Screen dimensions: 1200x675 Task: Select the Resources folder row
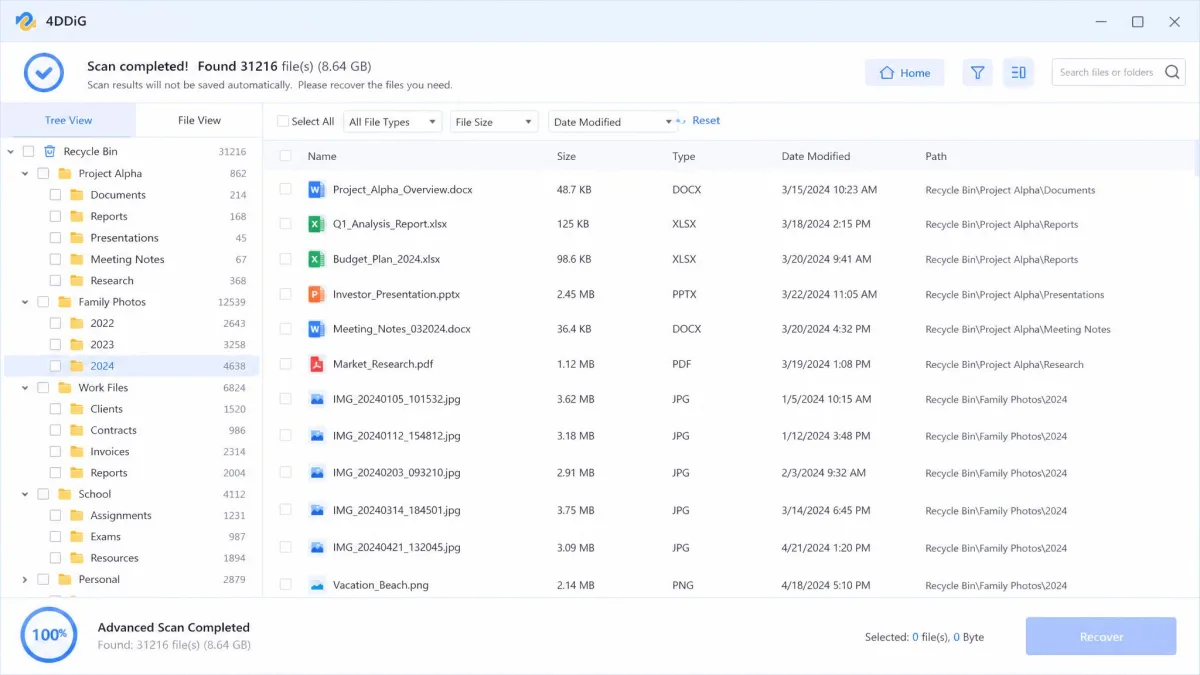point(130,558)
